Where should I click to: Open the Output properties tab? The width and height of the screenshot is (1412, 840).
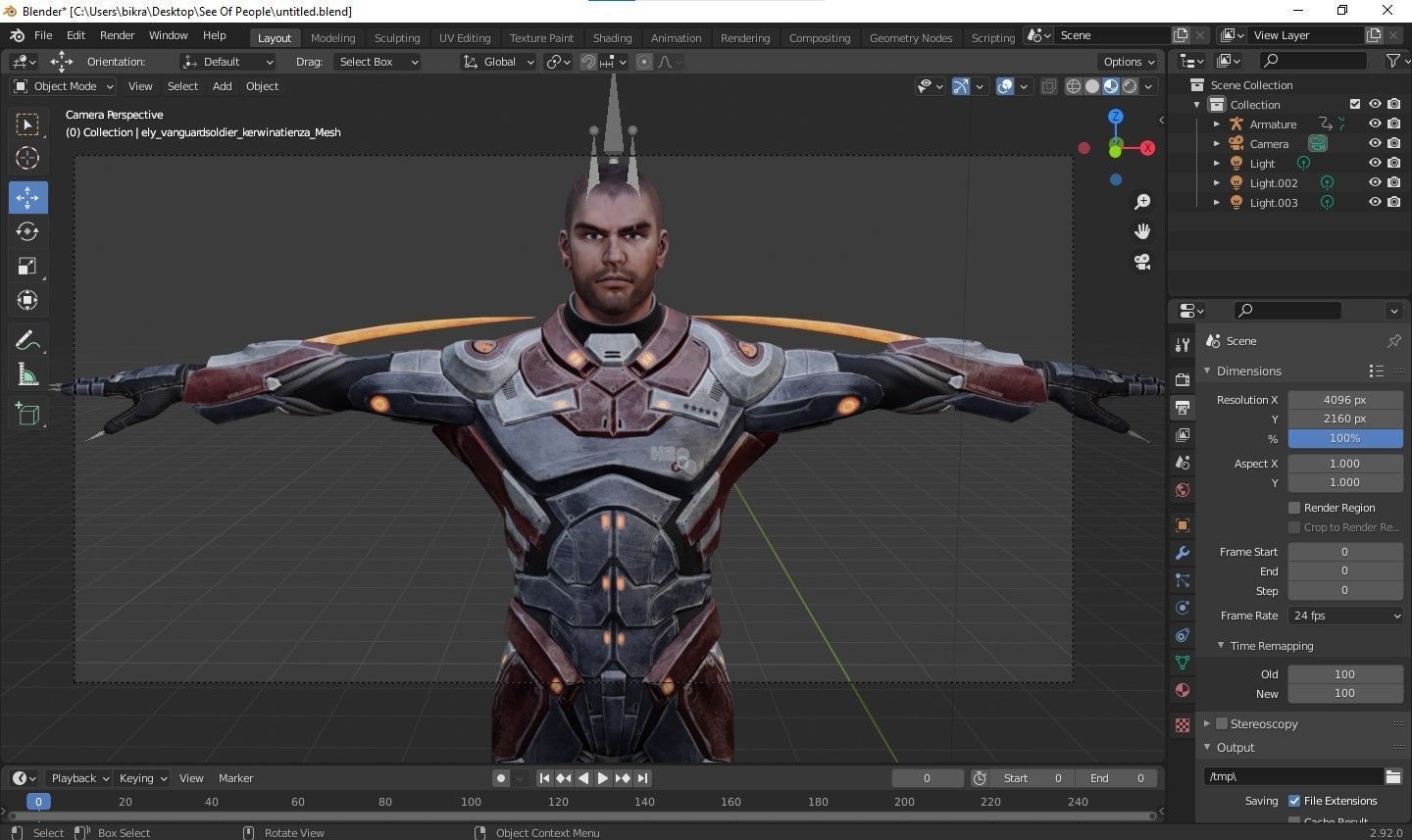tap(1183, 407)
